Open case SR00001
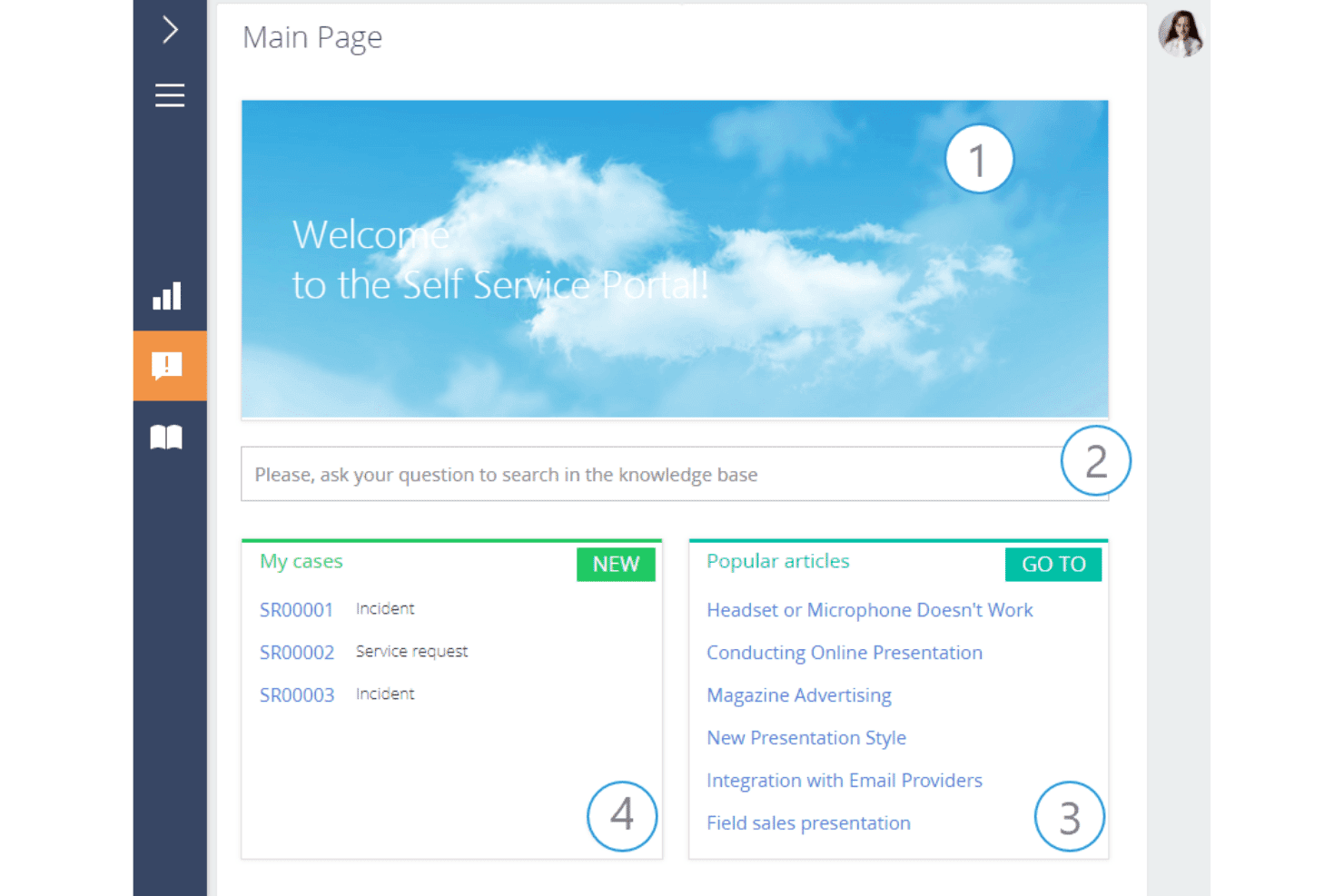 pyautogui.click(x=297, y=610)
